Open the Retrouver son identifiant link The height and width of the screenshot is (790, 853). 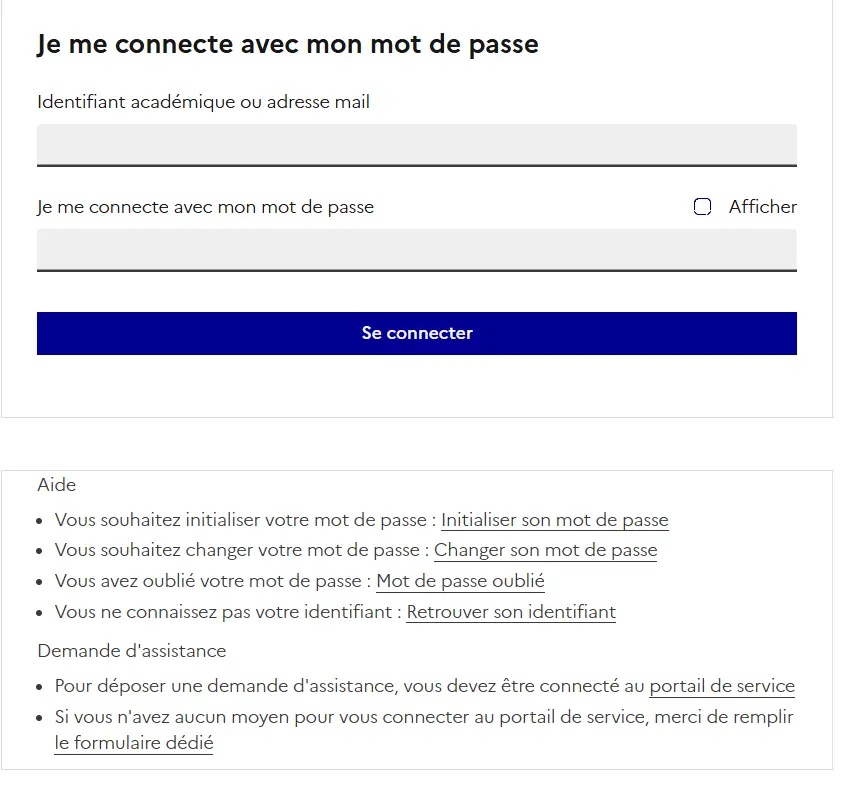tap(510, 612)
